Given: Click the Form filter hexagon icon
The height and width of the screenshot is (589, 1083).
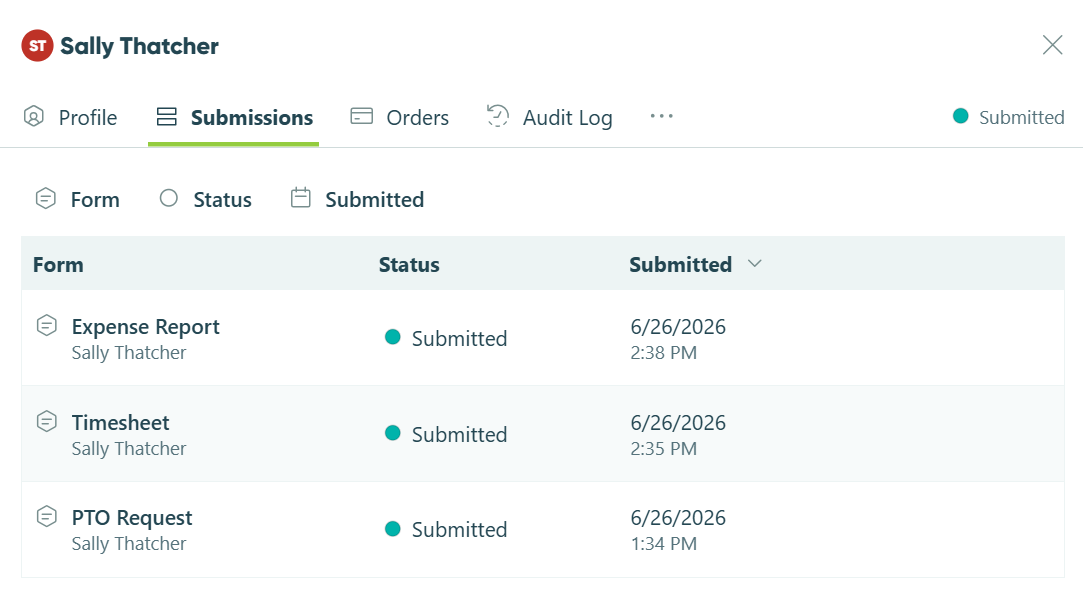Looking at the screenshot, I should pos(46,198).
